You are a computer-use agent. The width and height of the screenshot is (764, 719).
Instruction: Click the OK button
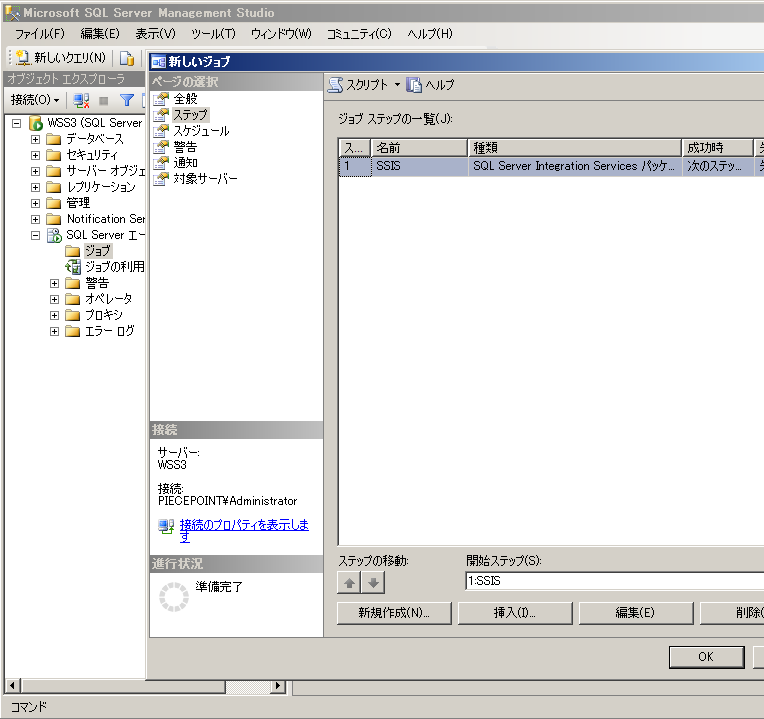(x=707, y=657)
